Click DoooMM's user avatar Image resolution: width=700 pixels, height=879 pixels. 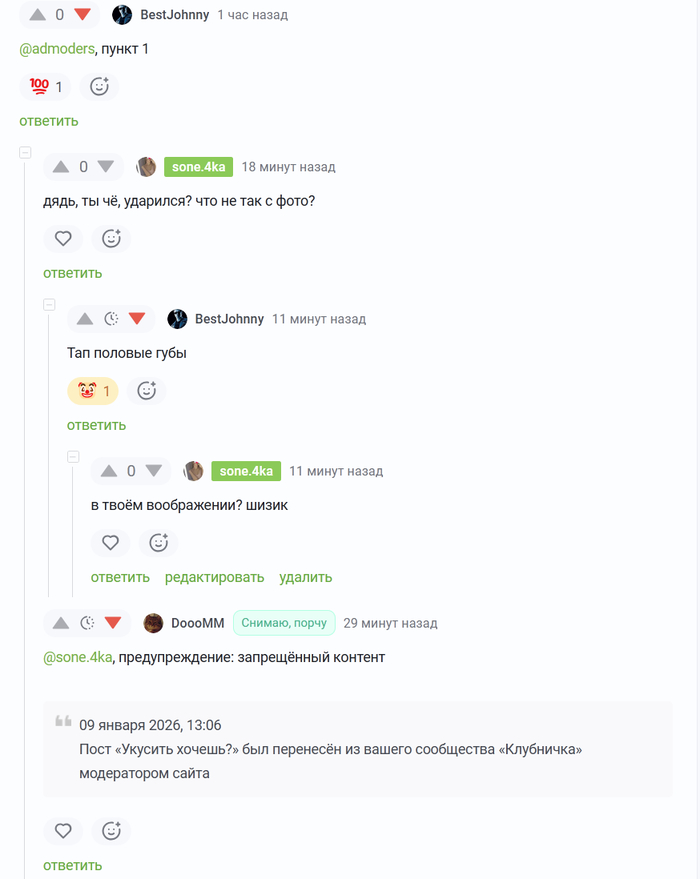point(153,623)
